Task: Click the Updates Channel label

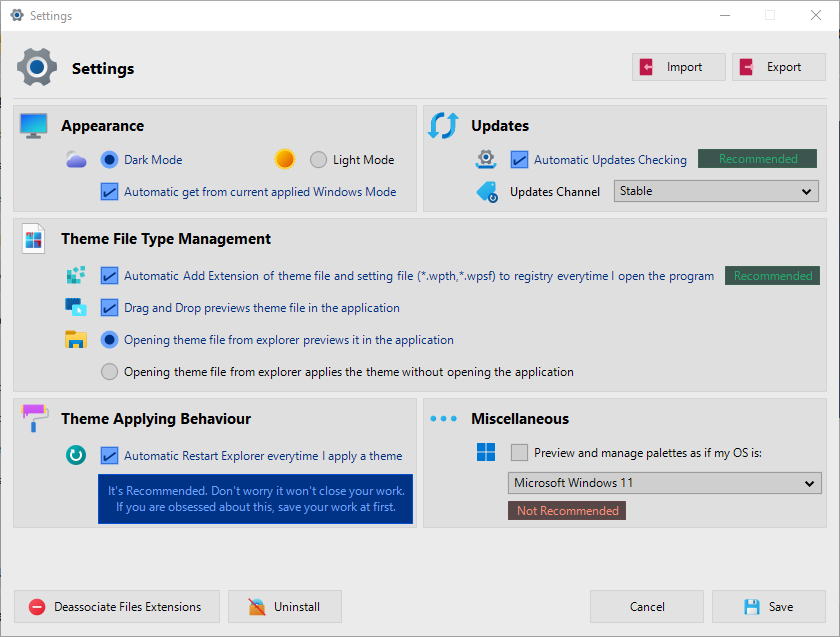Action: 554,192
